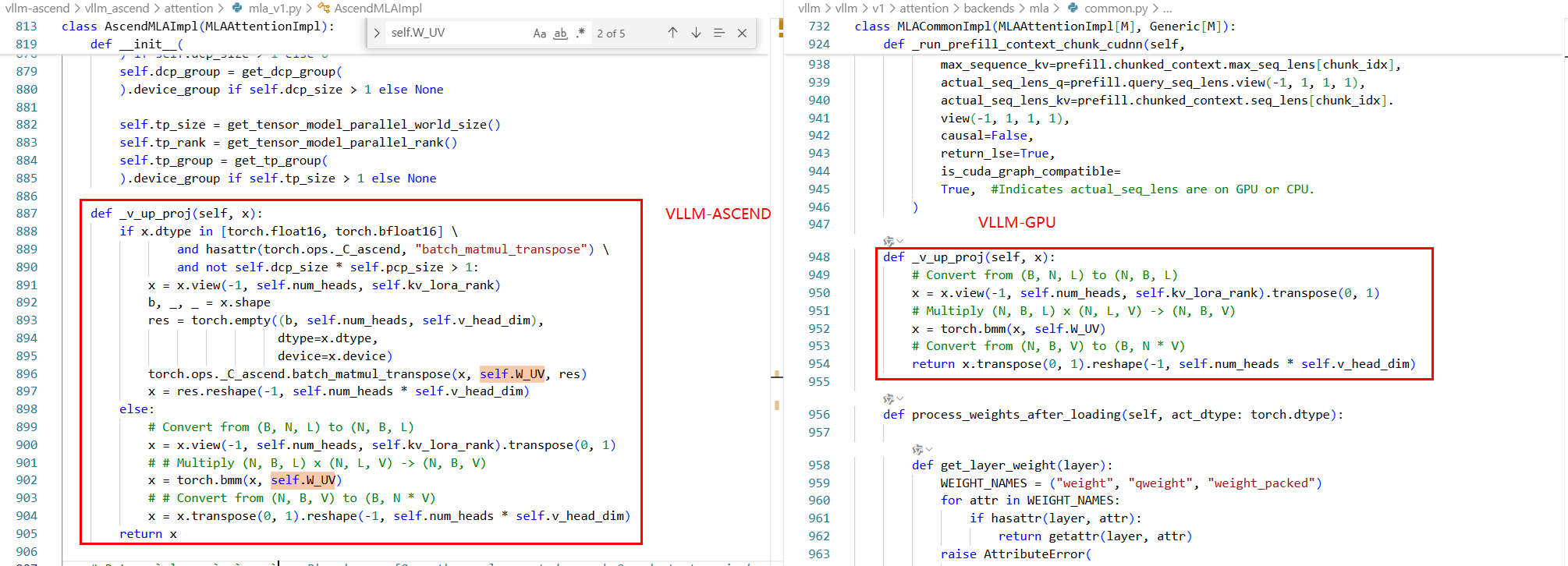Screen dimensions: 1568x566
Task: Toggle Use Regular Expression in find widget
Action: click(580, 34)
